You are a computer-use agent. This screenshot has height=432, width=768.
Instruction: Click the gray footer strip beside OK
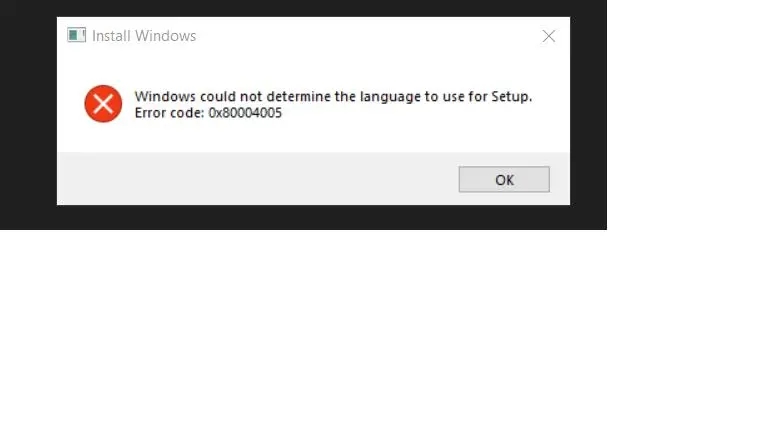pyautogui.click(x=255, y=179)
